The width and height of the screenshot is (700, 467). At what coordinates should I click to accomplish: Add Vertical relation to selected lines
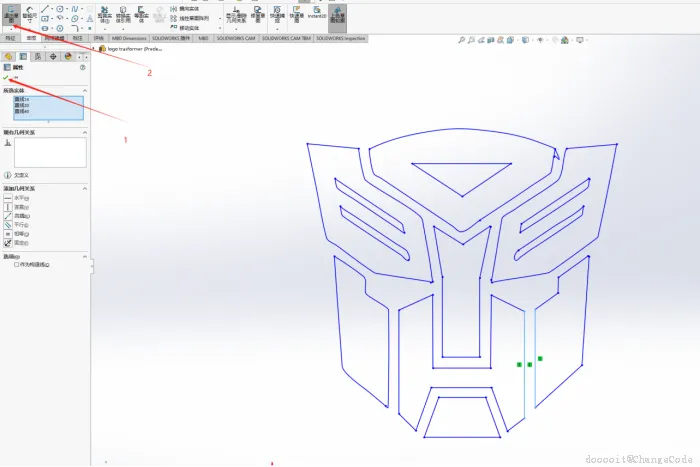point(8,207)
